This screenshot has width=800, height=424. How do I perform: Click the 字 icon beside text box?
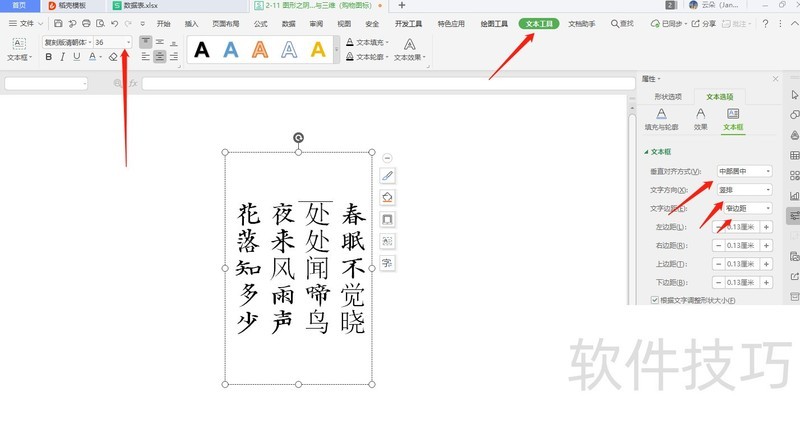coord(387,263)
